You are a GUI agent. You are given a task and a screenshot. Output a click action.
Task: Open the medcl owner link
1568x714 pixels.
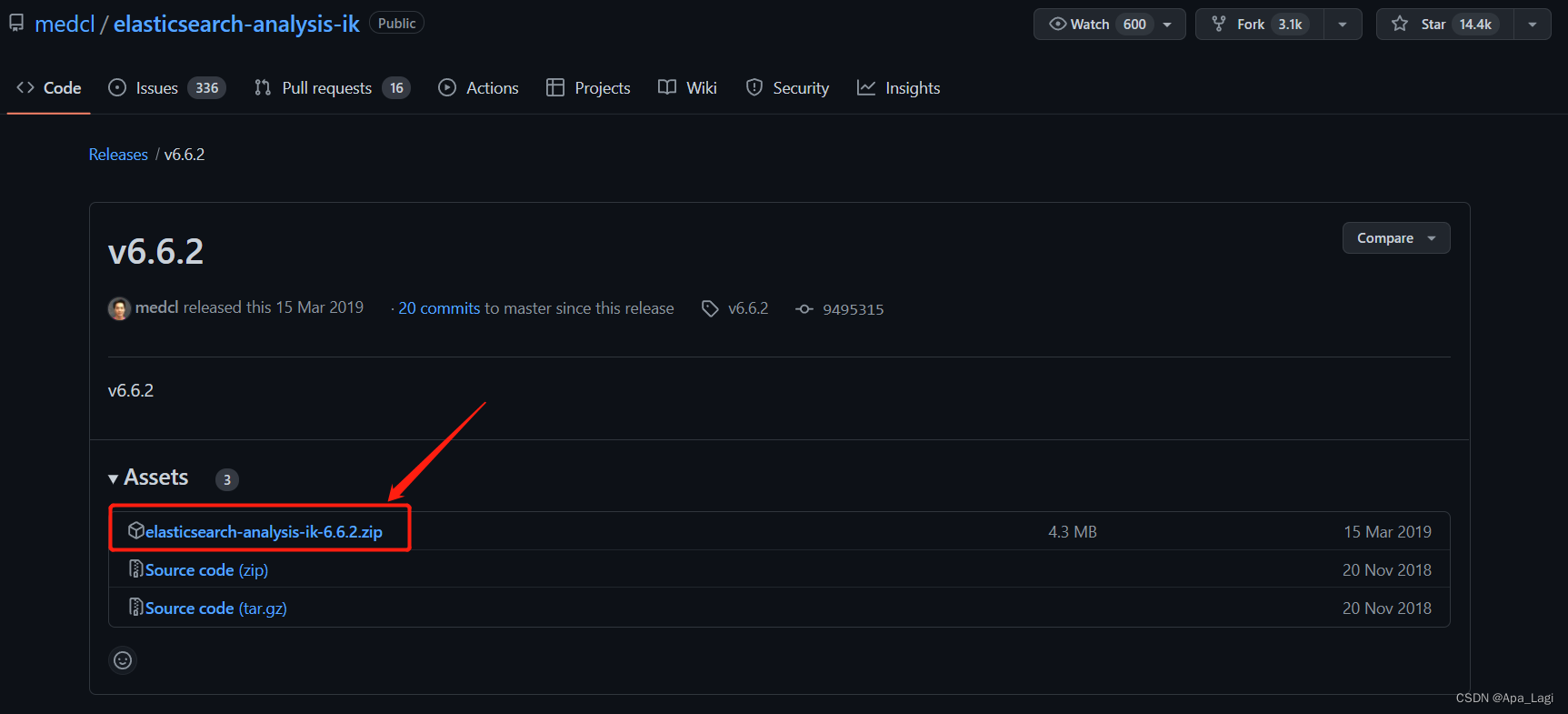(x=65, y=24)
